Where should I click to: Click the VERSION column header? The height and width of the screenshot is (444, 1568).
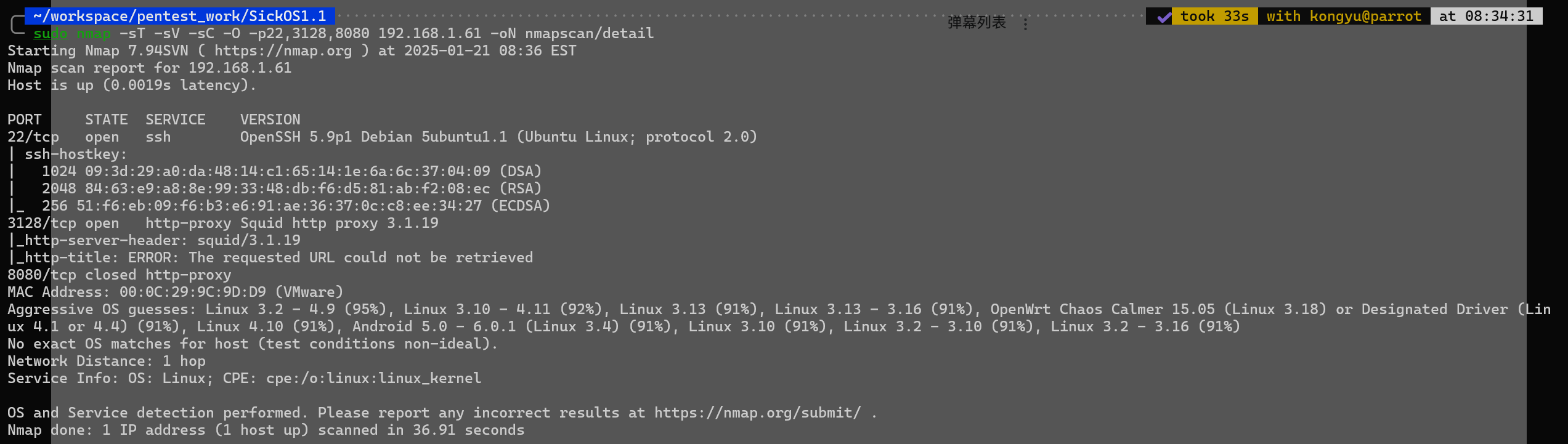pos(270,119)
